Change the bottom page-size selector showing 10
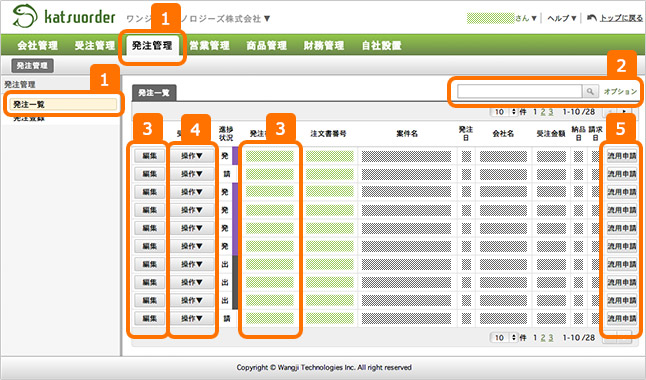Screen dimensions: 646x380 pos(503,338)
